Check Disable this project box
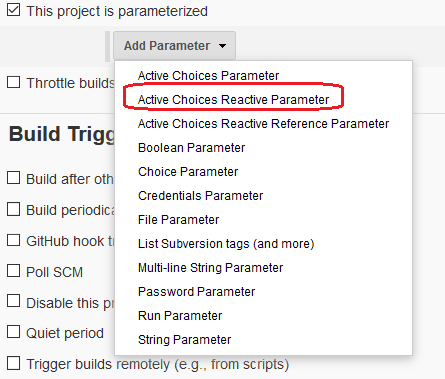The image size is (445, 379). 13,301
